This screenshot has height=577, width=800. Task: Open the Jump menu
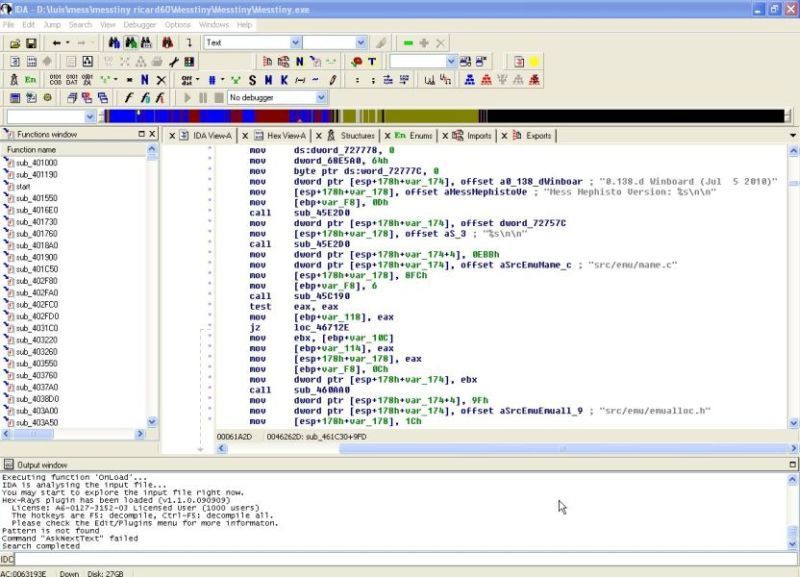52,24
